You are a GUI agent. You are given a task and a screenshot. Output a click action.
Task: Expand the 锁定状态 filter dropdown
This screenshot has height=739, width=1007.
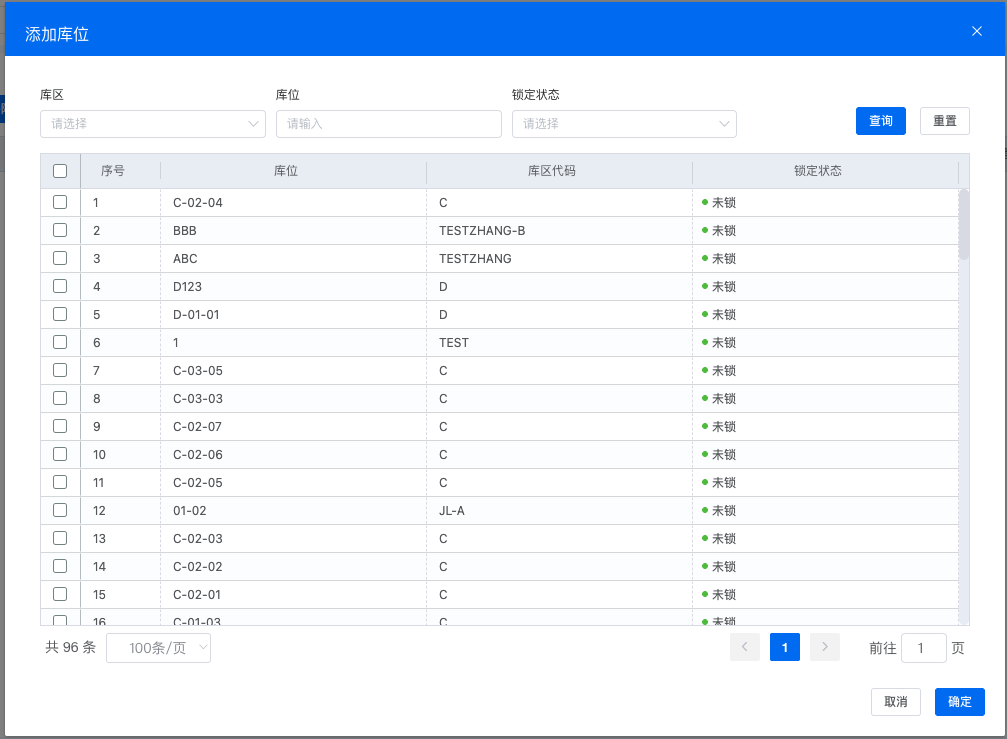tap(624, 124)
